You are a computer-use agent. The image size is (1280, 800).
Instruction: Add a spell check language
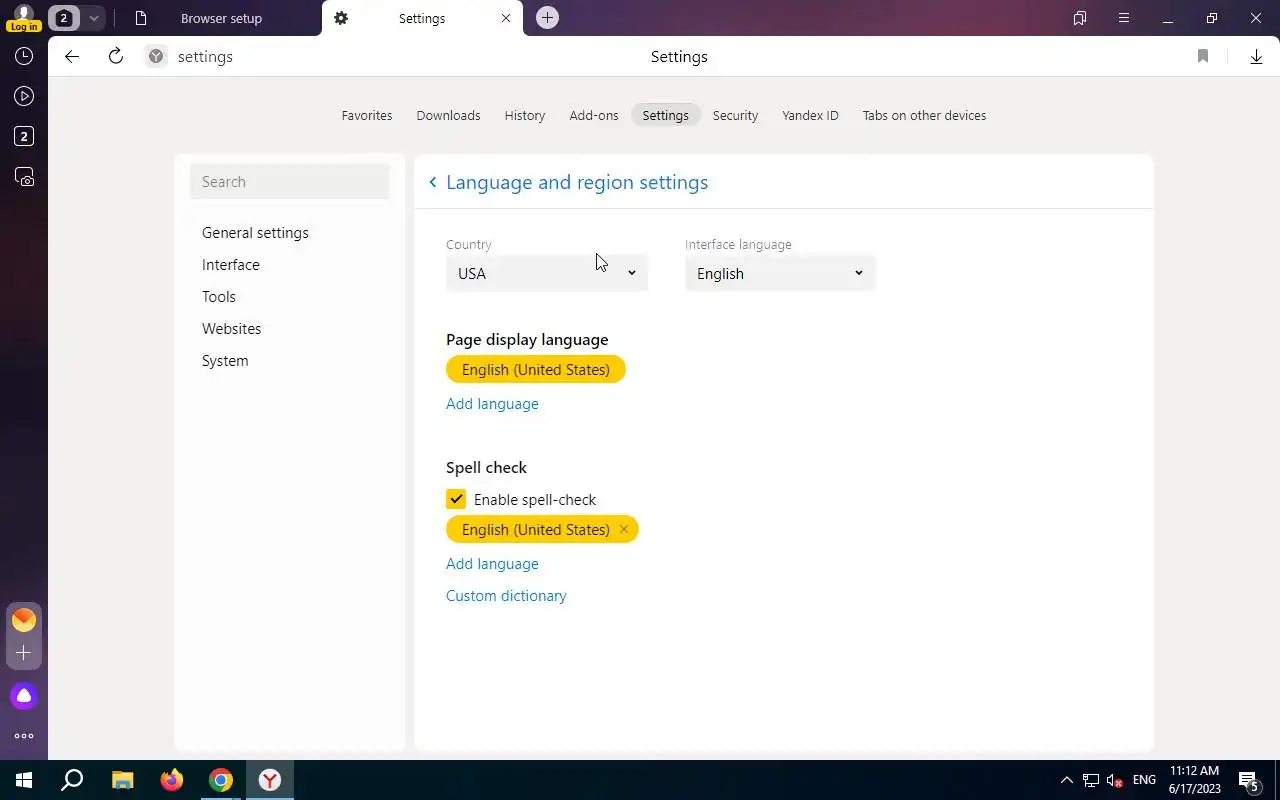[492, 564]
